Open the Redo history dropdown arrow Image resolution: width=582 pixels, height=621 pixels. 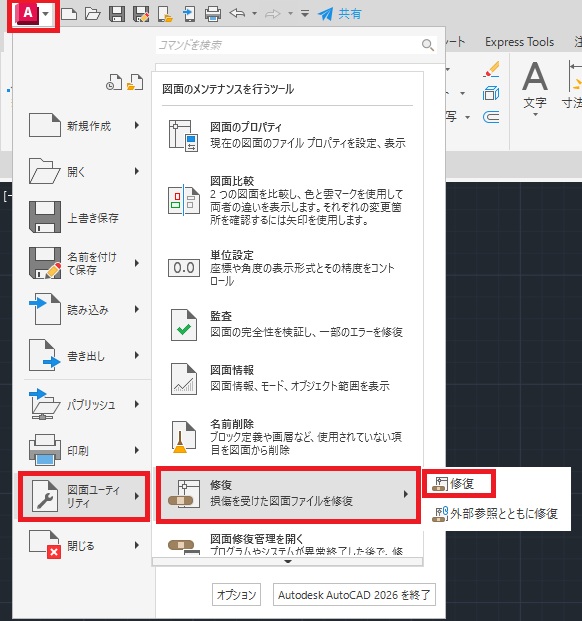291,14
